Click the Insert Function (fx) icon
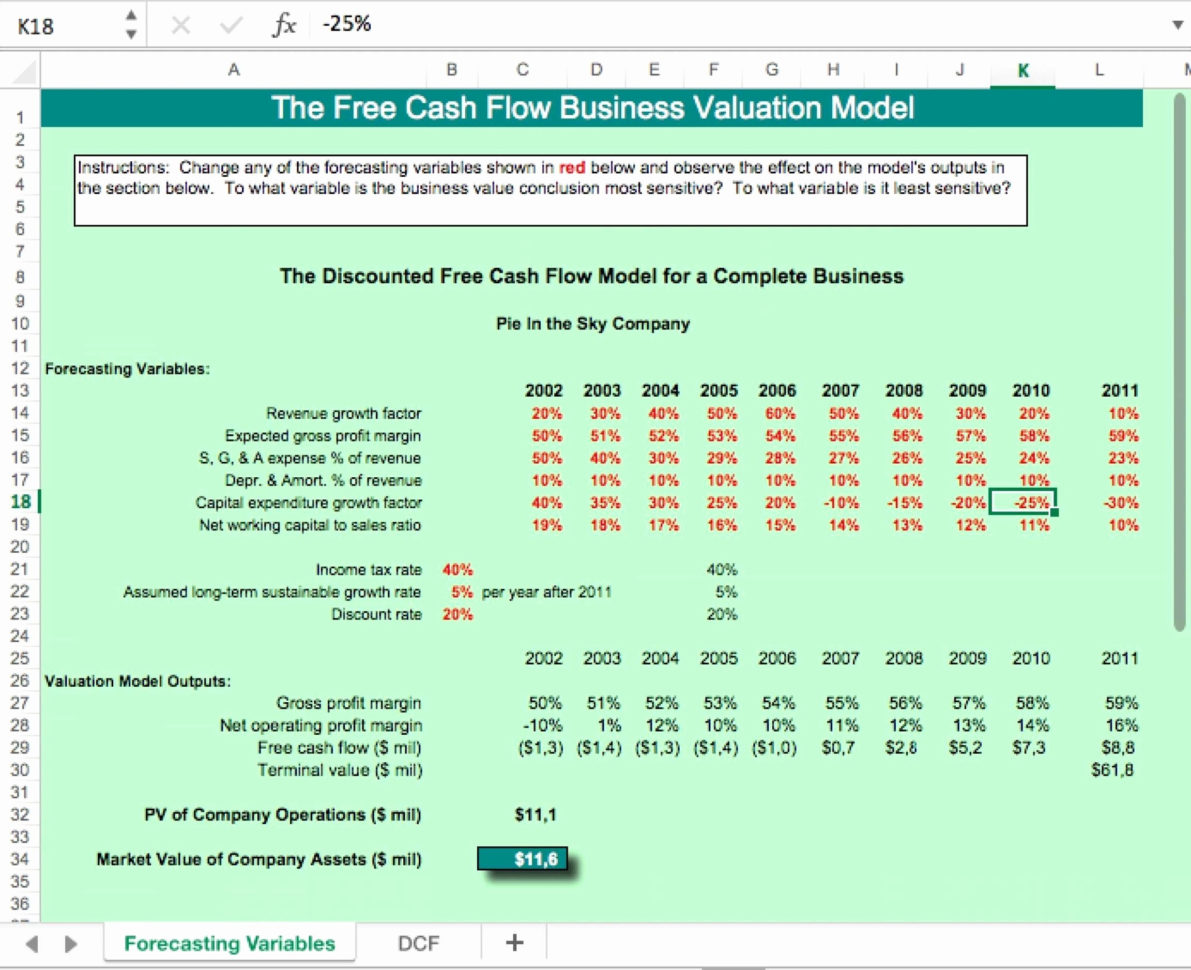 (x=283, y=26)
